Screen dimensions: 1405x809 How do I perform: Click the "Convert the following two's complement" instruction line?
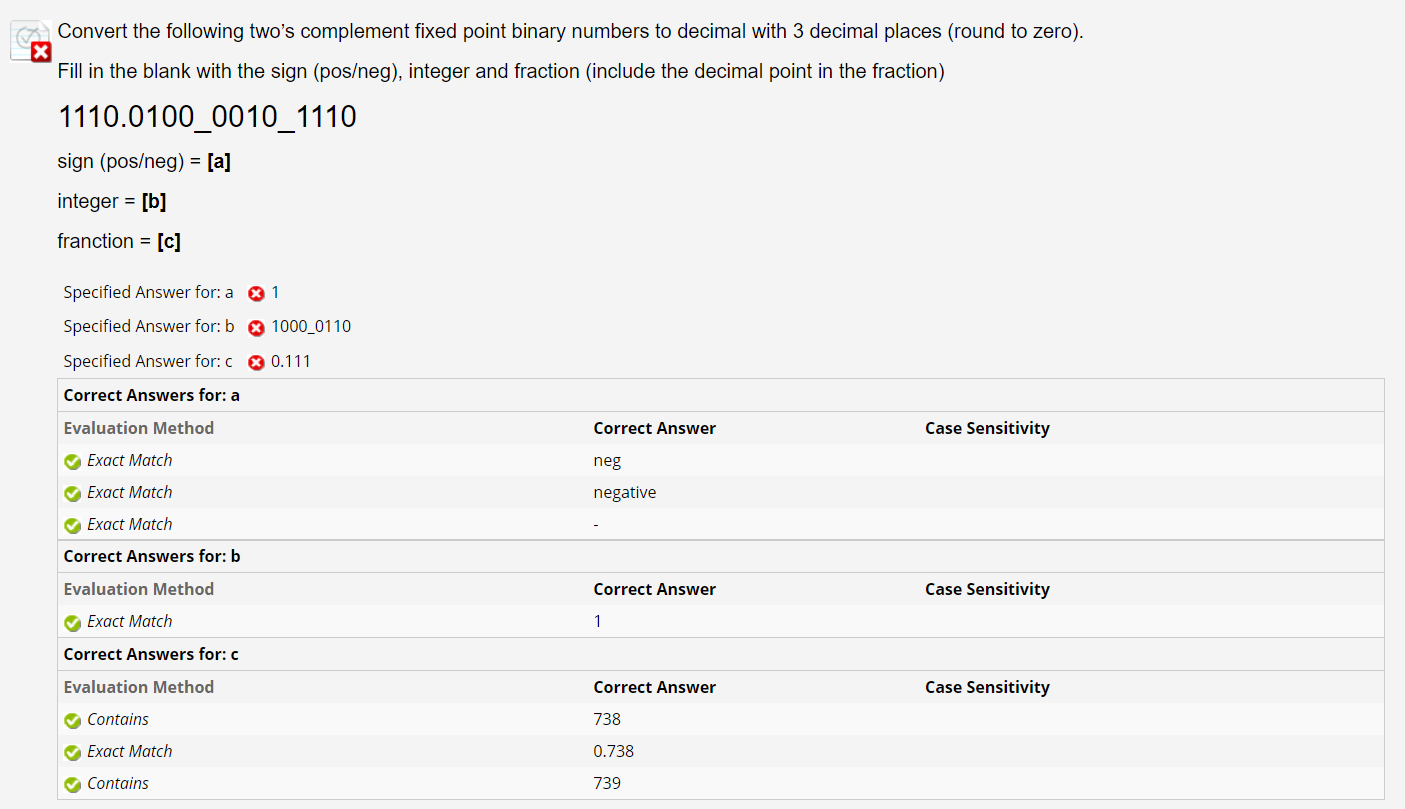(x=571, y=31)
